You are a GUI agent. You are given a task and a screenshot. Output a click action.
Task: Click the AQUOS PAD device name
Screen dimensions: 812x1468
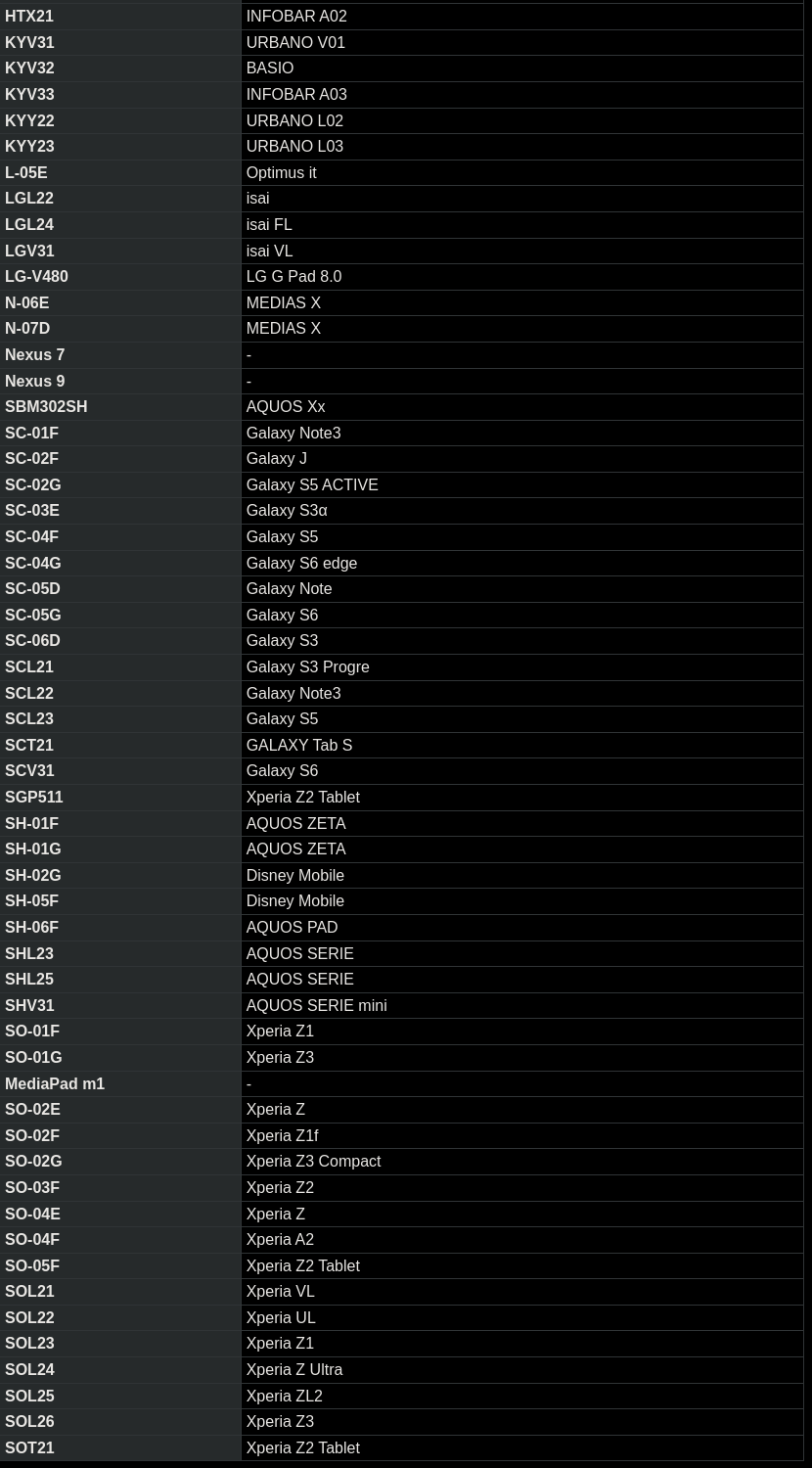click(292, 928)
